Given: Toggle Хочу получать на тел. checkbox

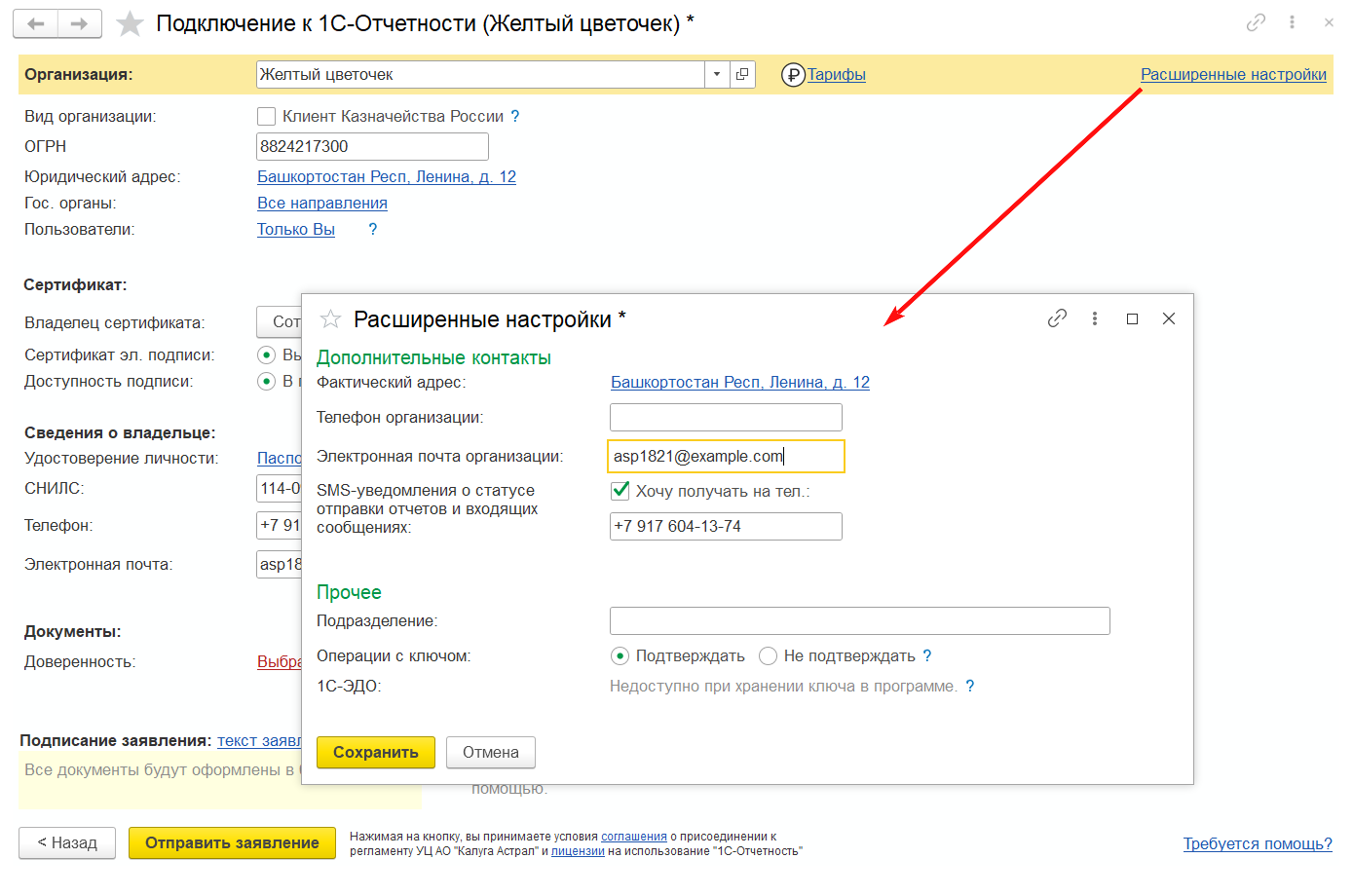Looking at the screenshot, I should (620, 491).
